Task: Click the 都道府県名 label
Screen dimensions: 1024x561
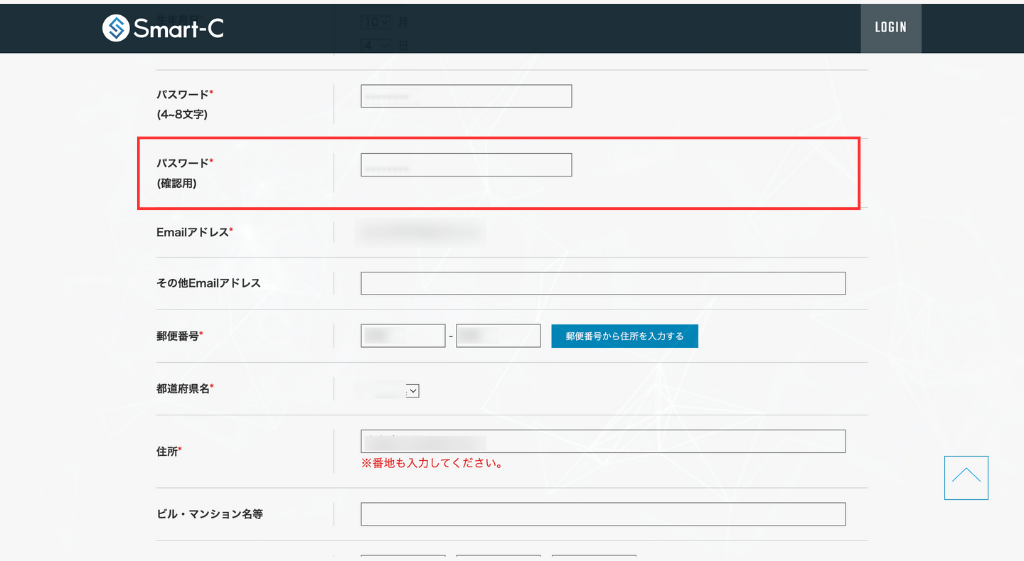Action: pos(185,389)
